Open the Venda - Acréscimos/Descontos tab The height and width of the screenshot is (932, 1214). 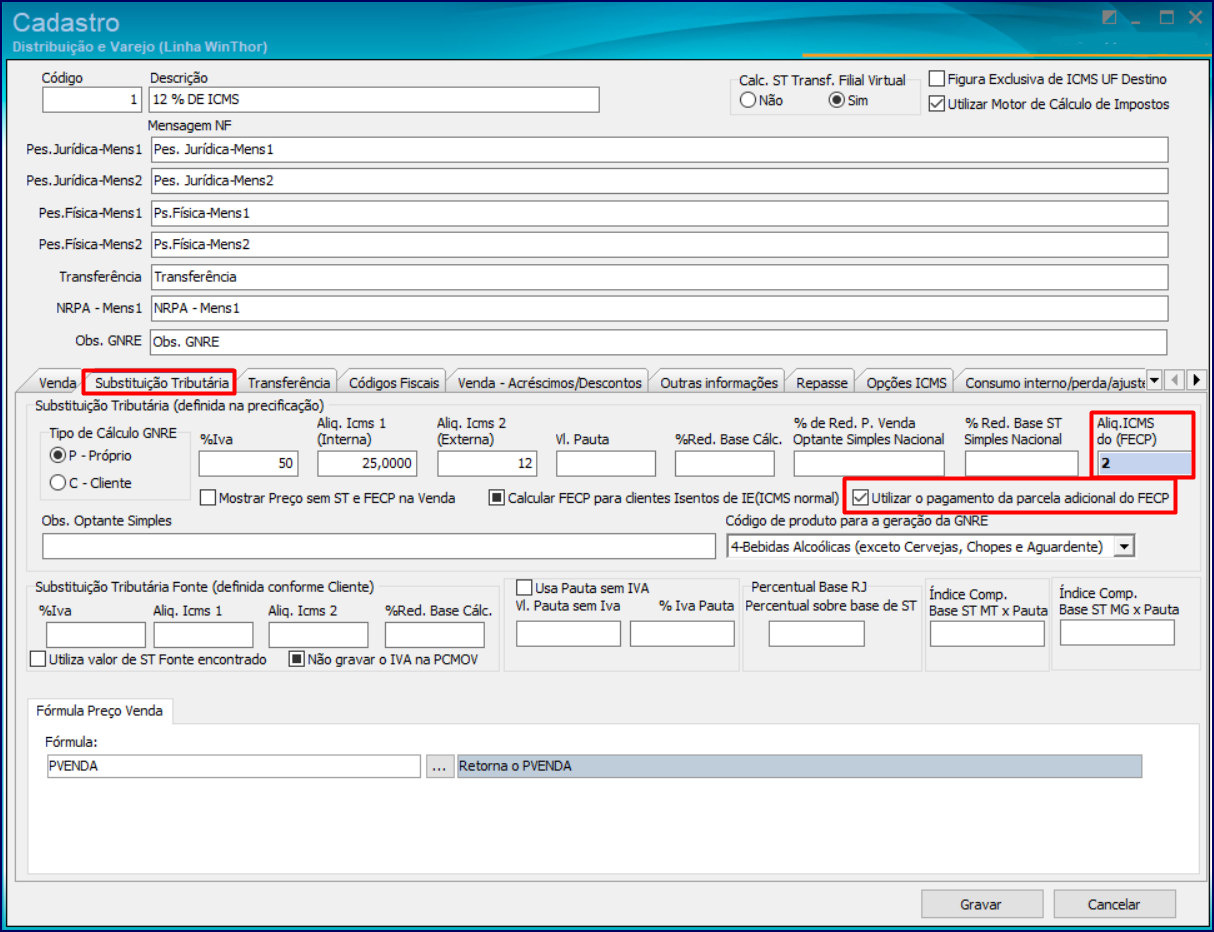tap(549, 382)
